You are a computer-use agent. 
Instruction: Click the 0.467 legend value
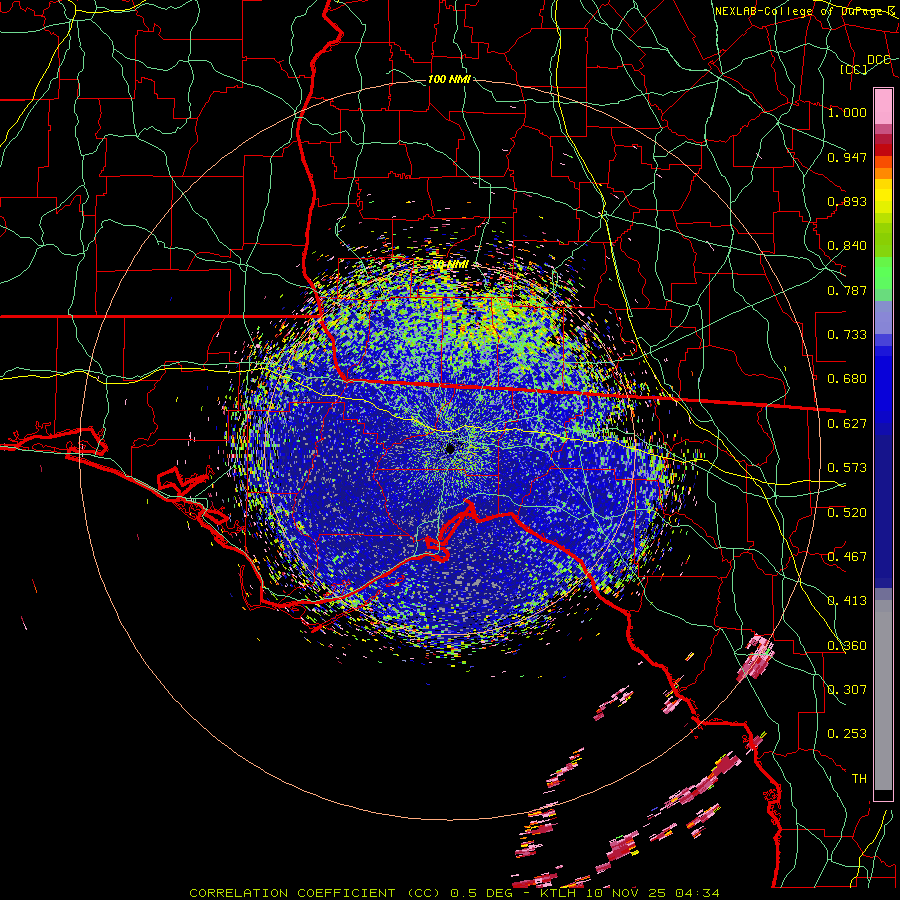click(x=847, y=557)
